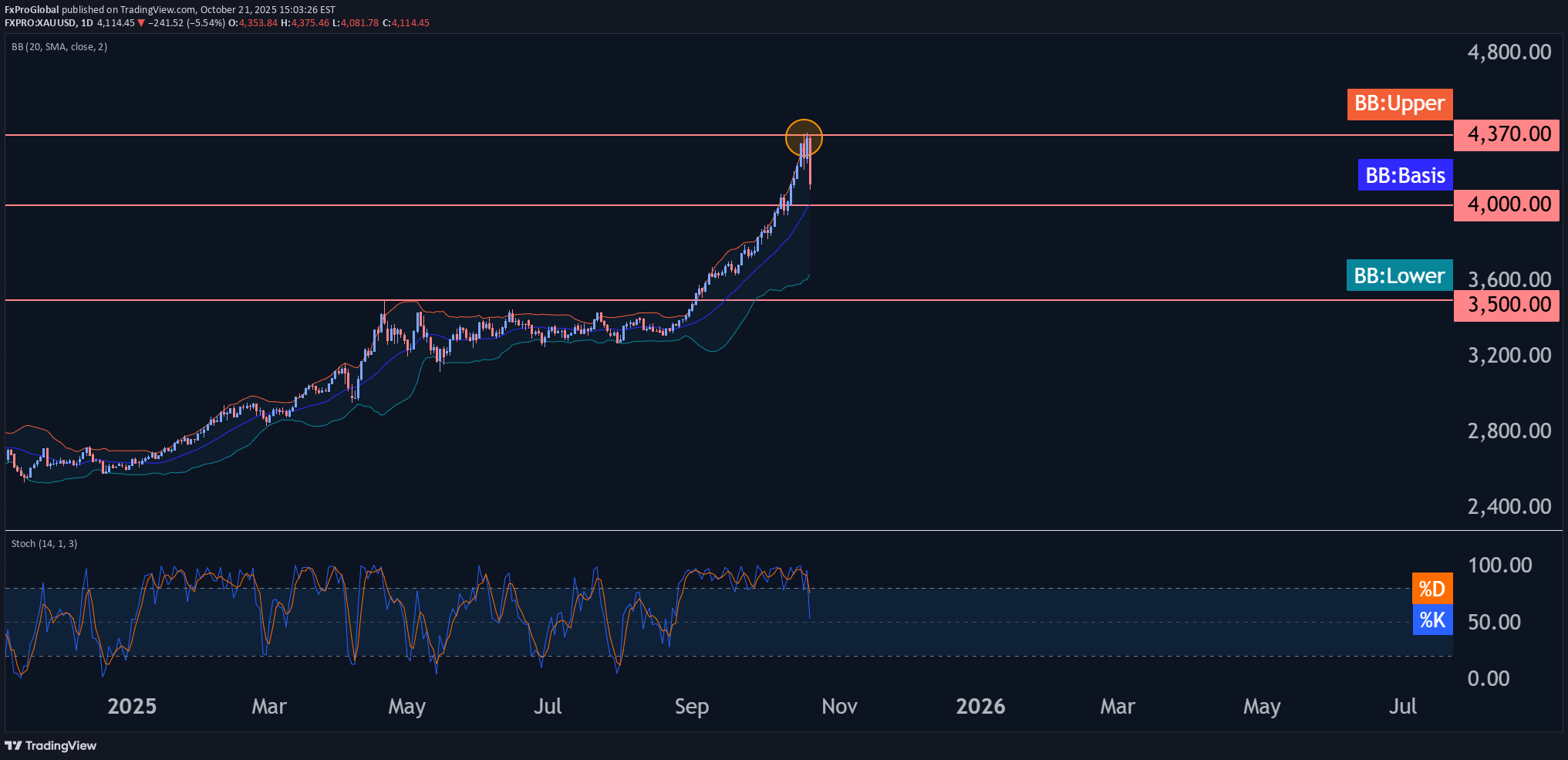
Task: Select the blue BB:Basis label tag
Action: [x=1404, y=175]
